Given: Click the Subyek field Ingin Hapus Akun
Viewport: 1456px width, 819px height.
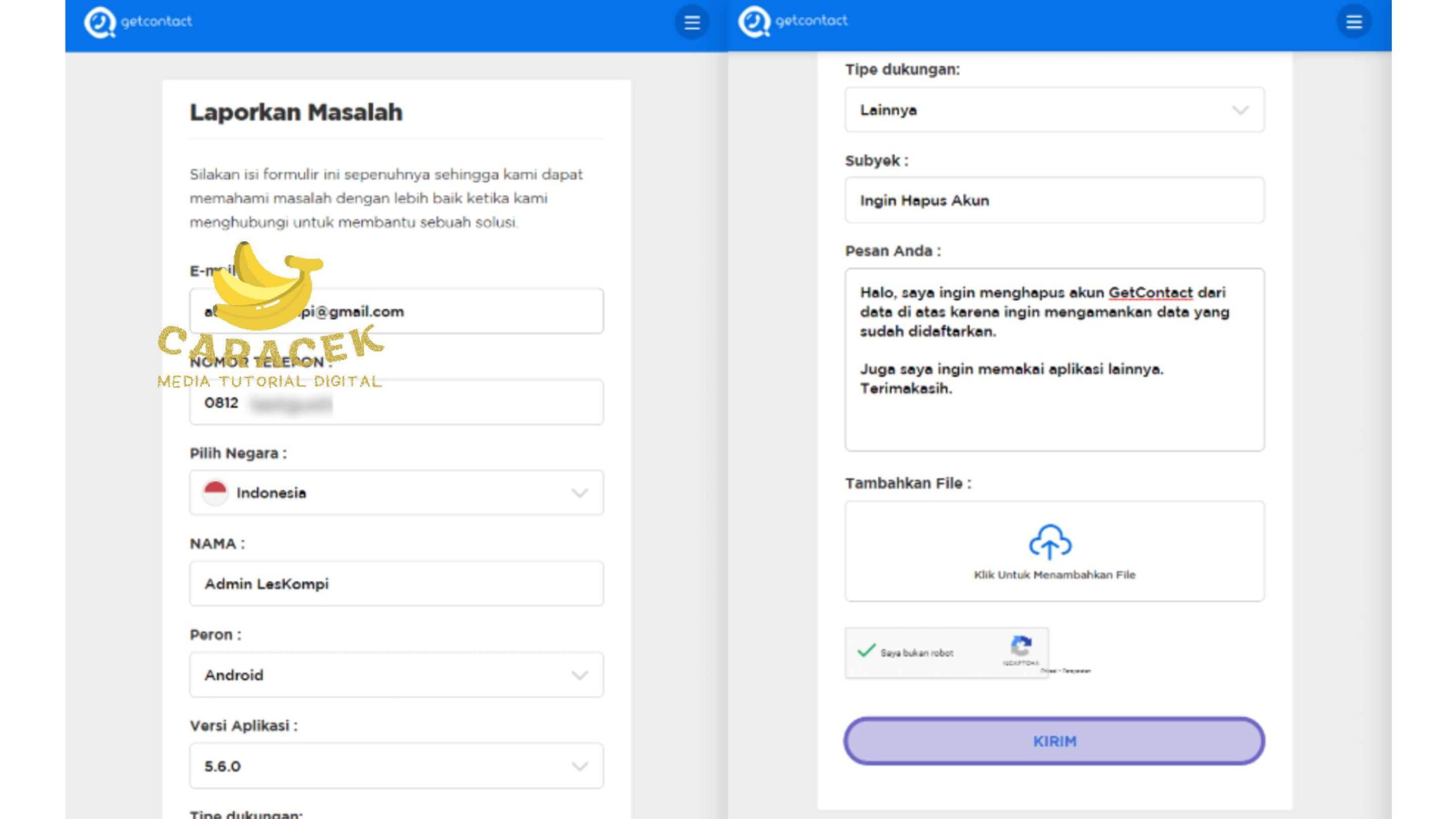Looking at the screenshot, I should click(1054, 201).
